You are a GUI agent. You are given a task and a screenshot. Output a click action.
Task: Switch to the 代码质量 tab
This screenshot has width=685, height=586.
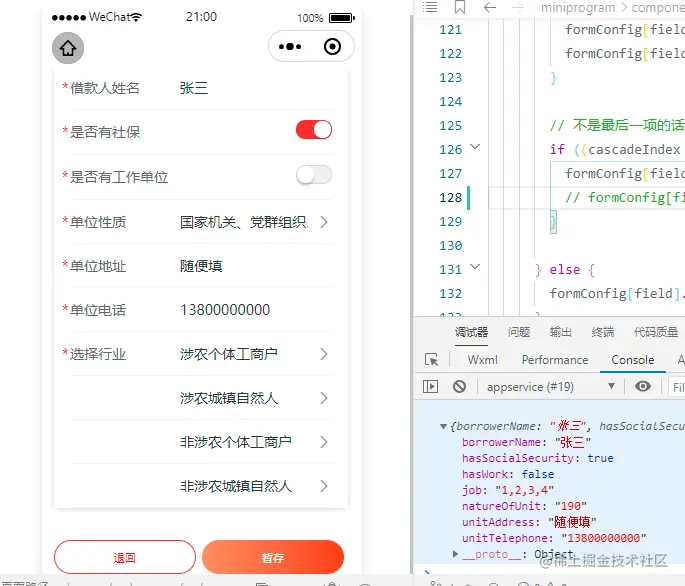pos(656,332)
